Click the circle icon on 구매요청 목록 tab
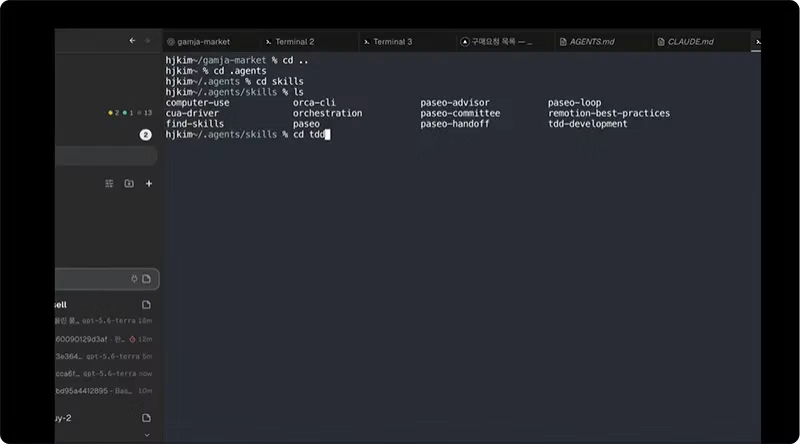The height and width of the screenshot is (444, 800). (465, 42)
